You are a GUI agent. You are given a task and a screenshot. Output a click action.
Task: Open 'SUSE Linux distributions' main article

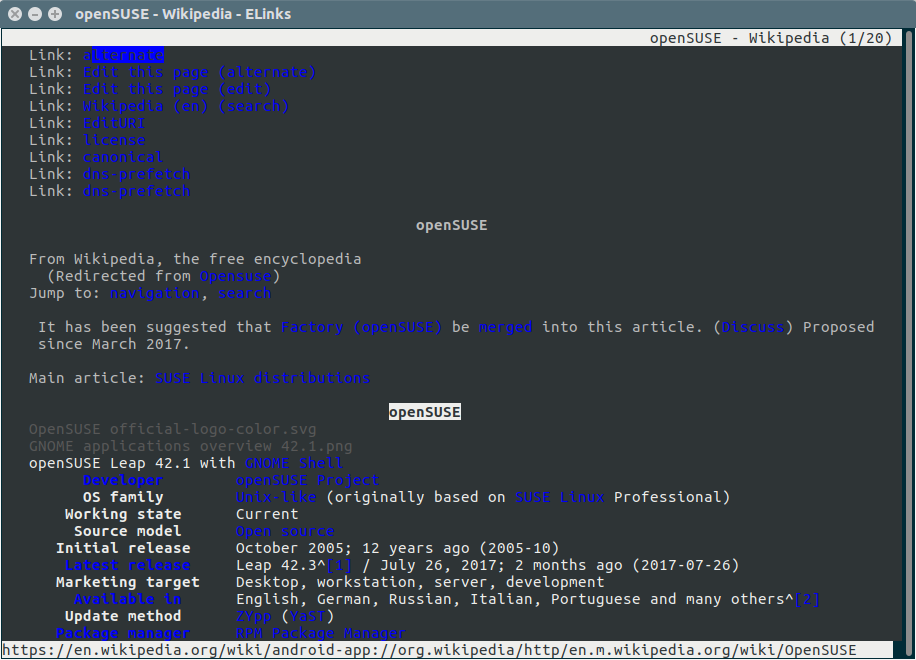click(263, 378)
